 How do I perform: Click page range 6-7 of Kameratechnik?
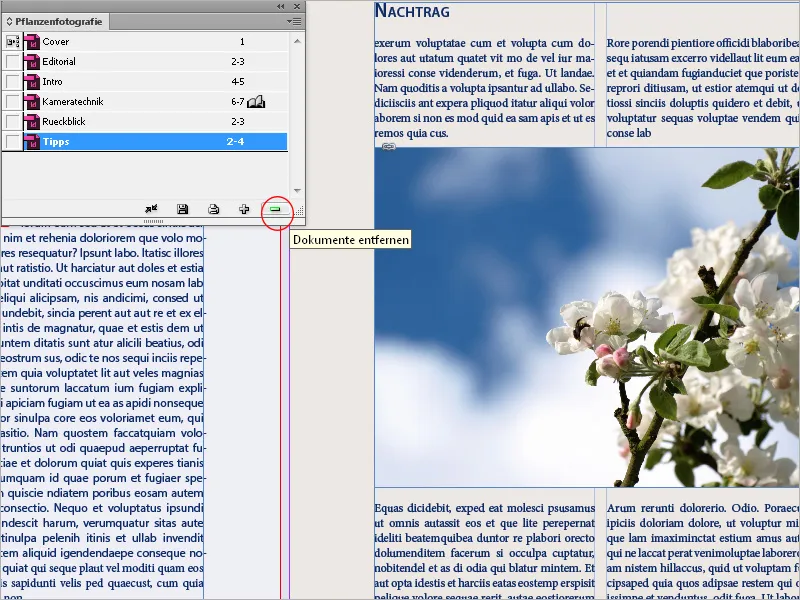point(237,102)
